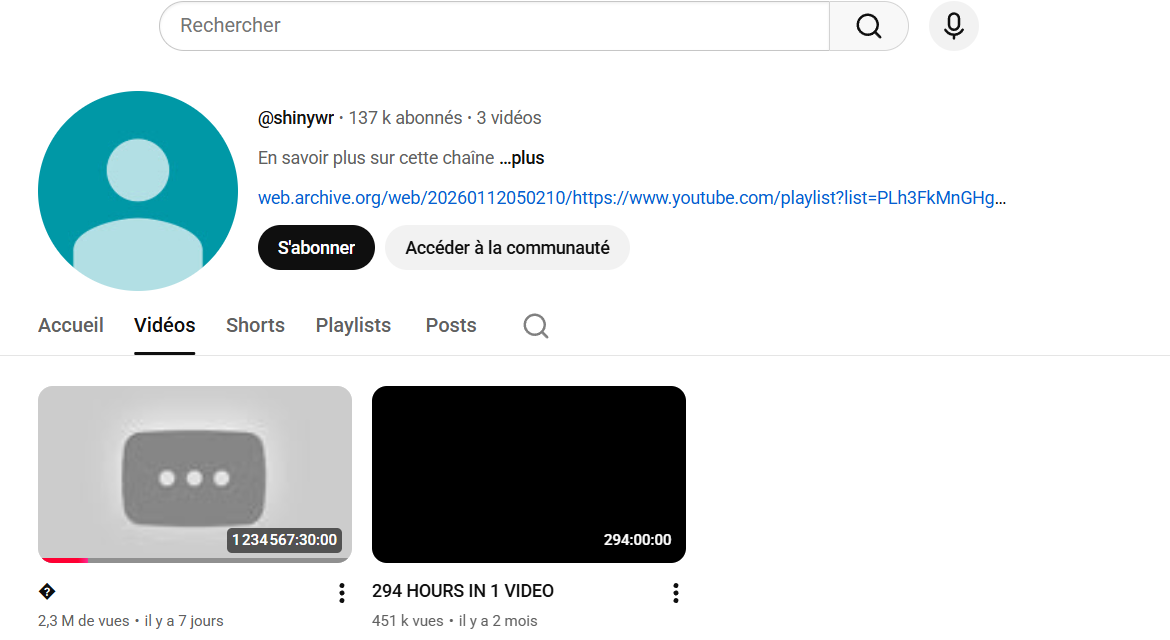Screen dimensions: 1170x640
Task: Click the il y a 7 jours text
Action: click(x=184, y=621)
